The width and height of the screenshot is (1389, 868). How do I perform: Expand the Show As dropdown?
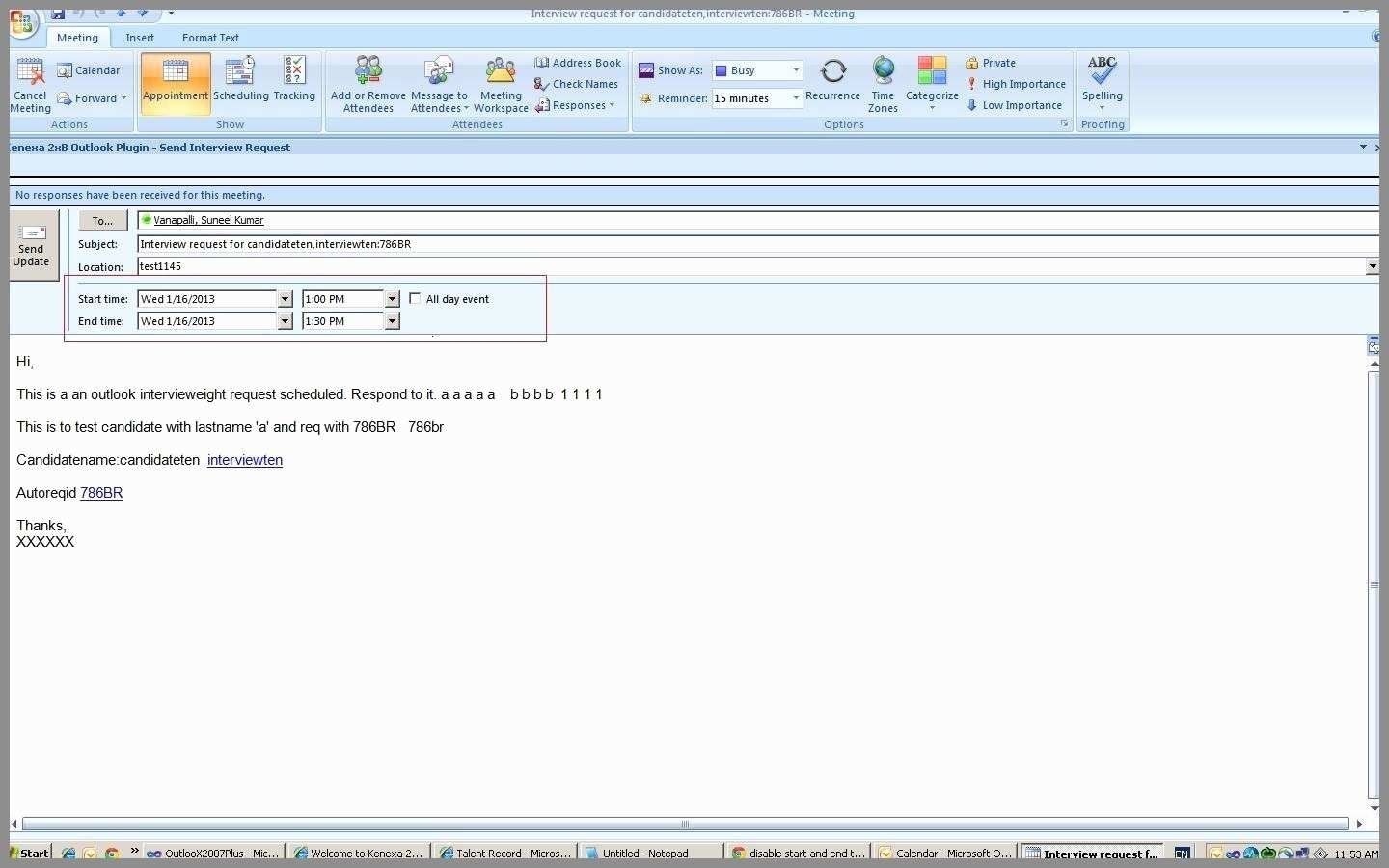[x=796, y=70]
